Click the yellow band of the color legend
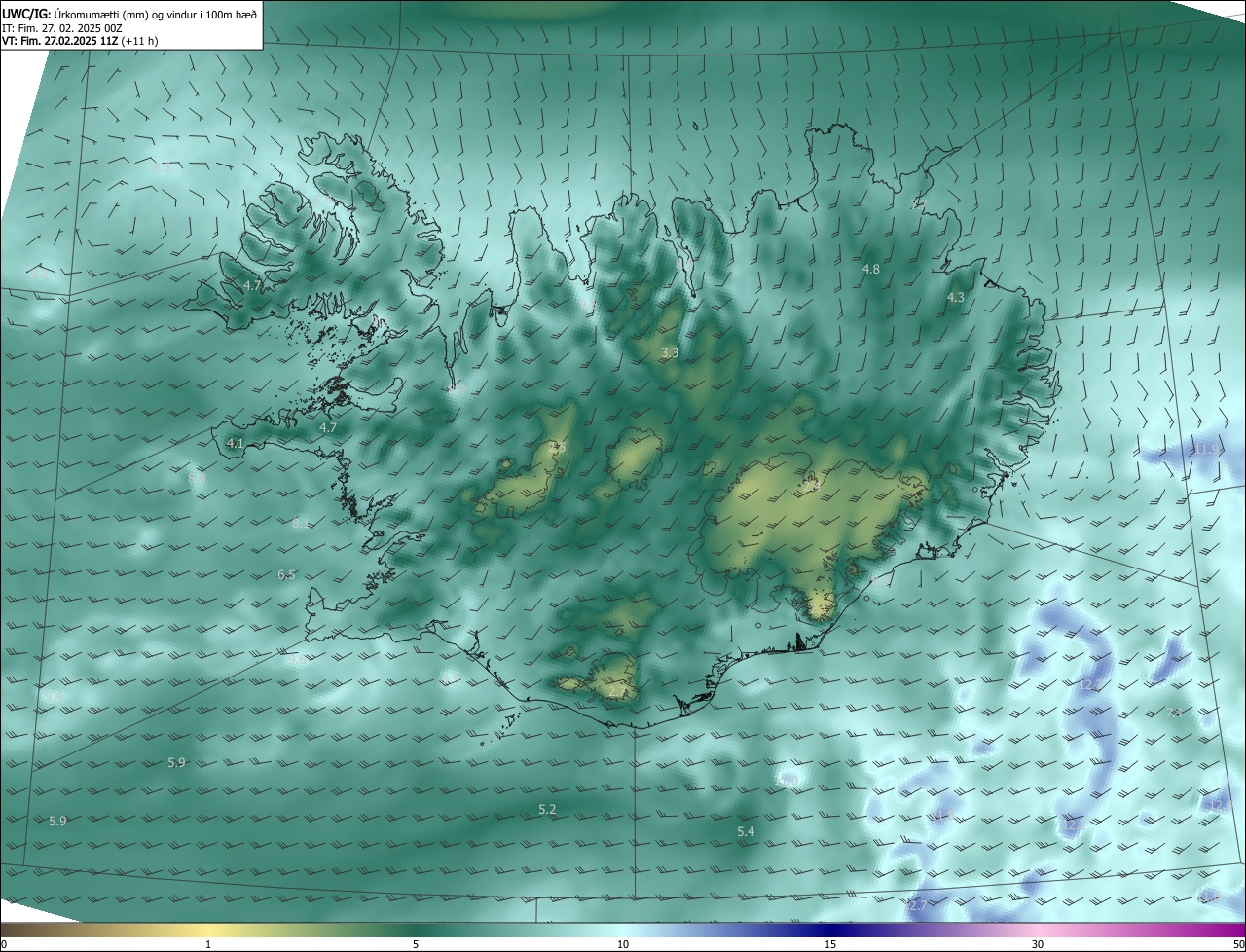1246x952 pixels. click(x=209, y=930)
